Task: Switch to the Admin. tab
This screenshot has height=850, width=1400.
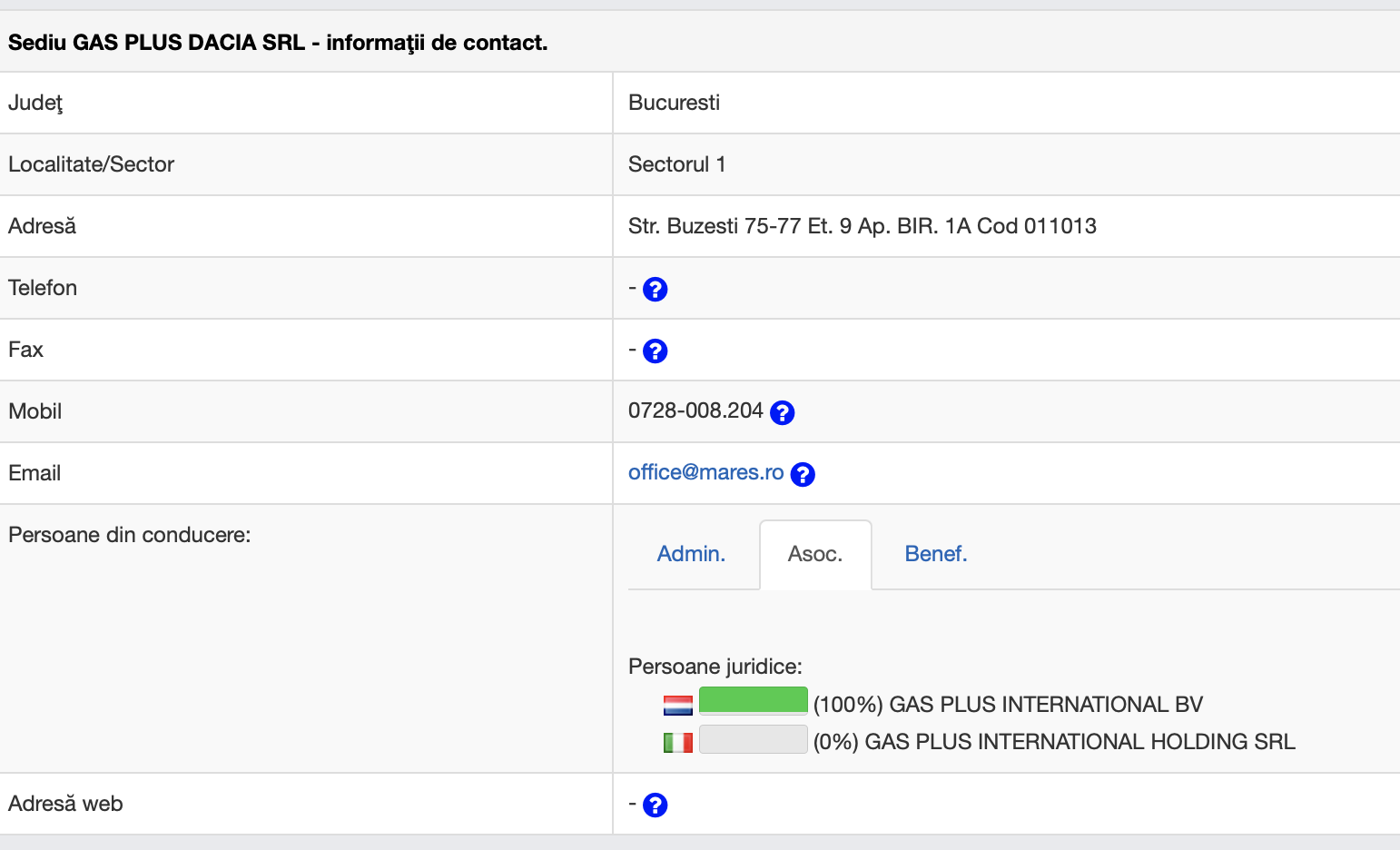Action: [x=691, y=554]
